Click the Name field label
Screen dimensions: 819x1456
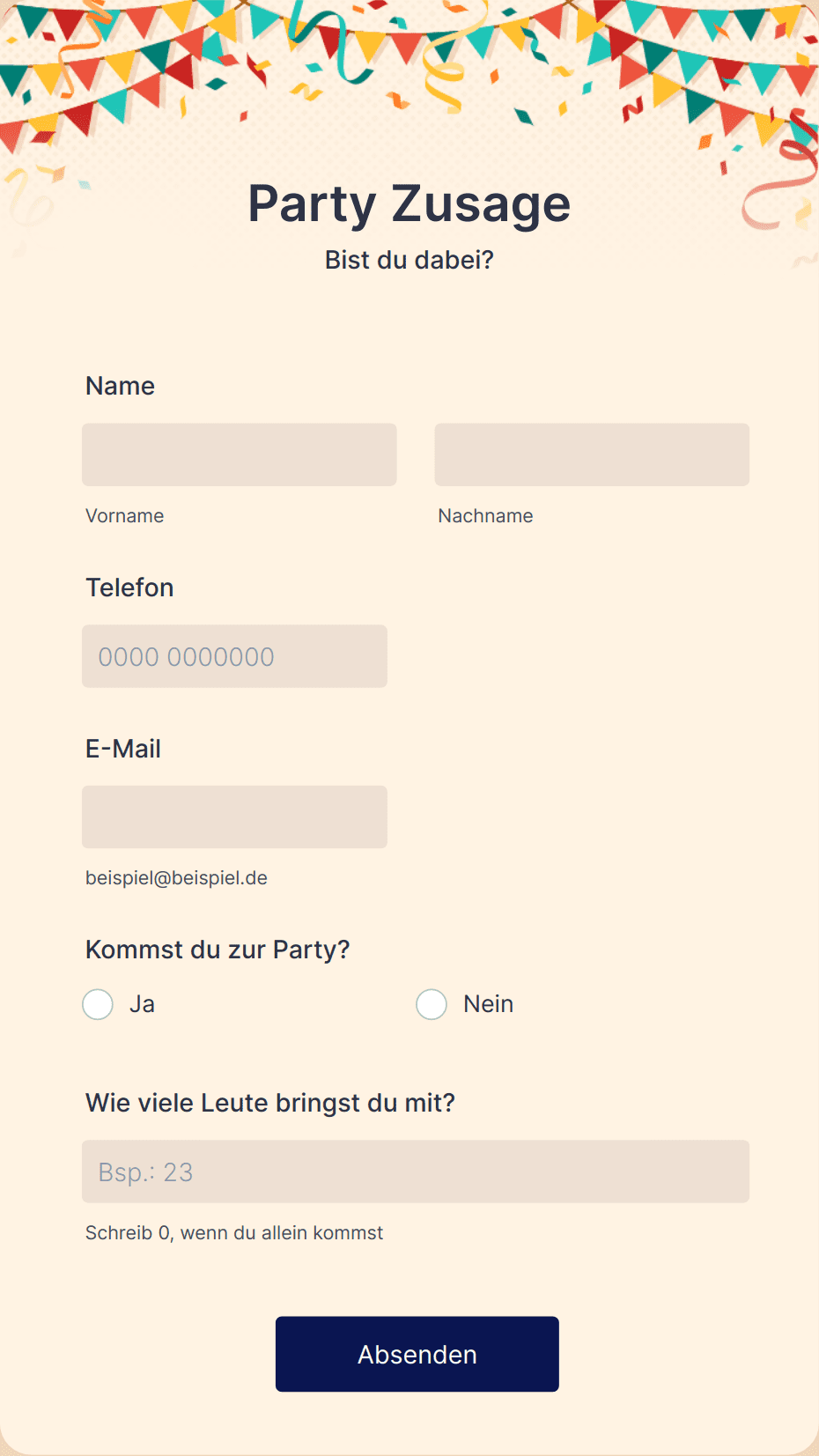(x=120, y=386)
